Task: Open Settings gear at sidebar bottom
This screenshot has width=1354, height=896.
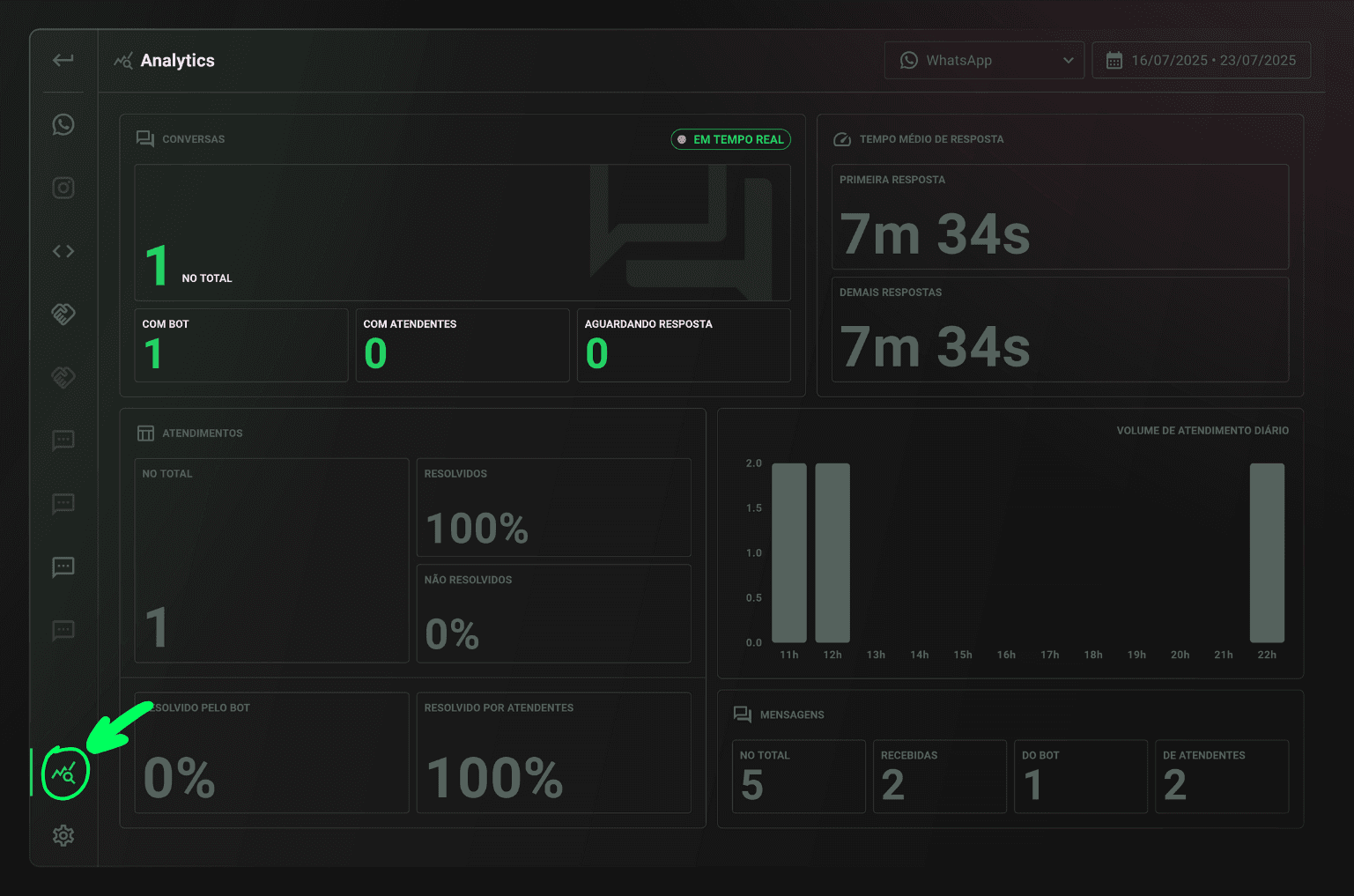Action: coord(63,835)
